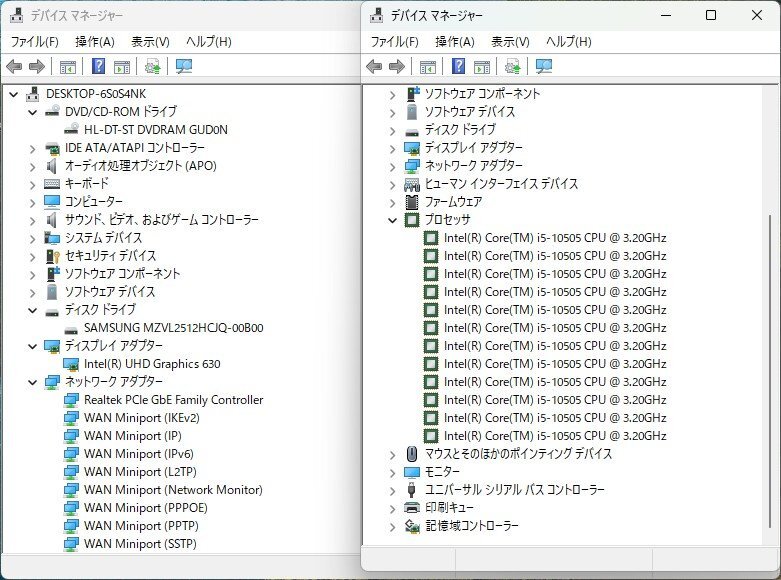781x580 pixels.
Task: Maximize the right Device Manager window
Action: (x=711, y=15)
